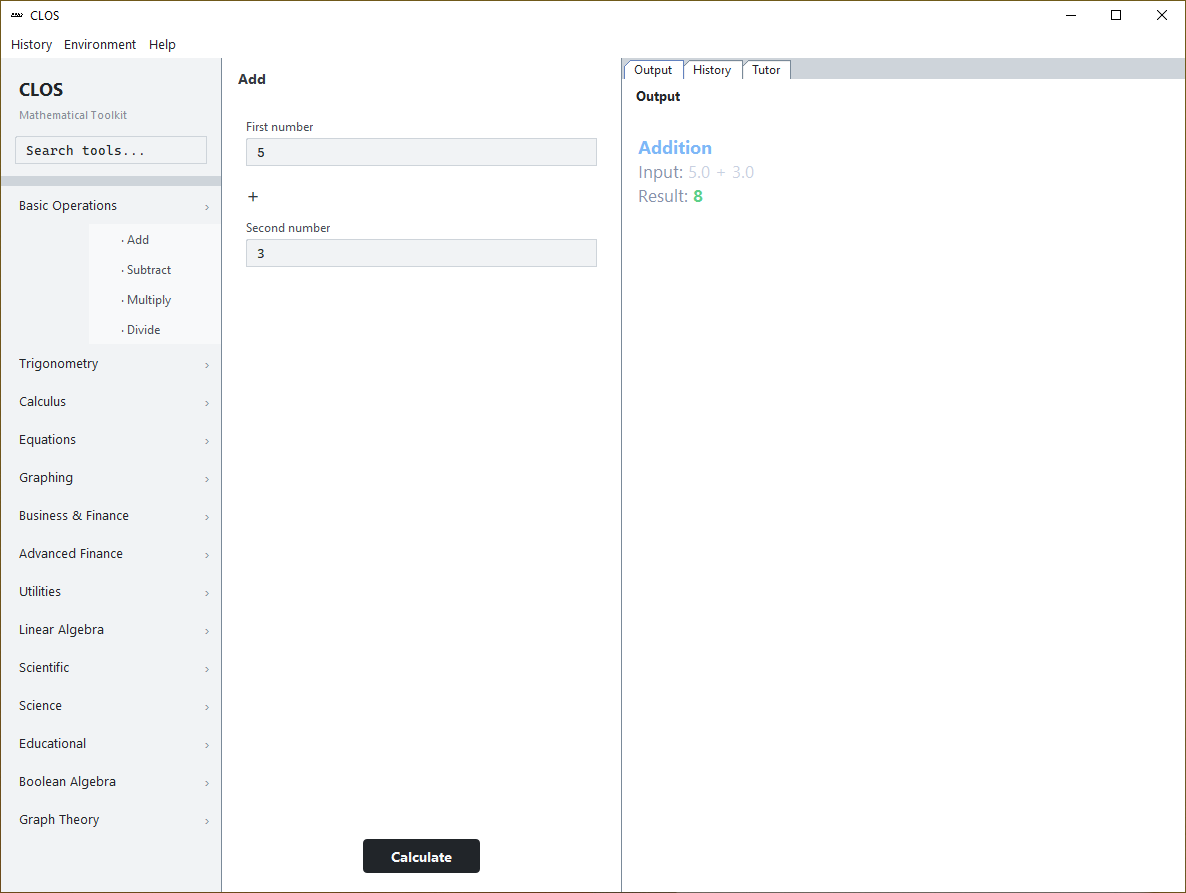
Task: Click the input text 5.0 + 3.0
Action: (x=721, y=172)
